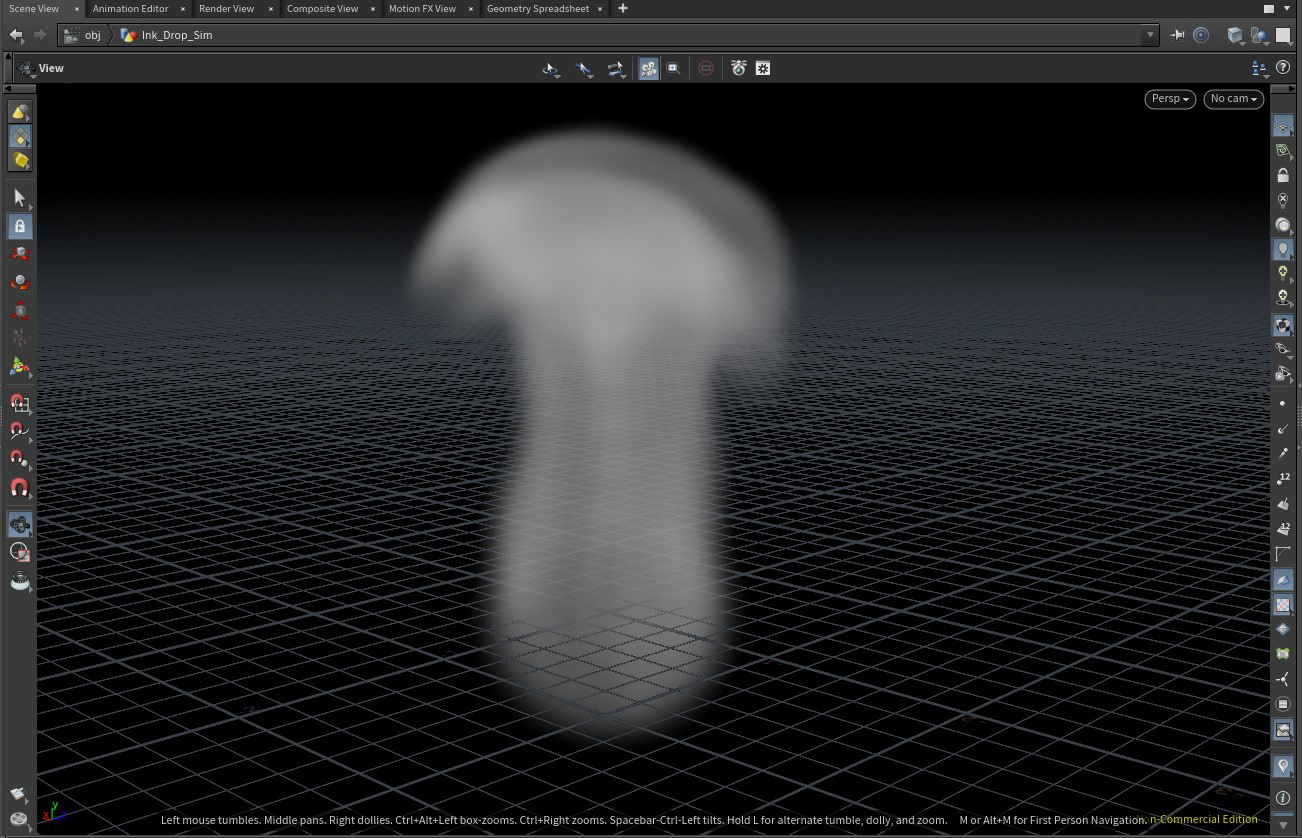This screenshot has height=838, width=1302.
Task: Enable curve snapping magnet icon
Action: tap(19, 431)
